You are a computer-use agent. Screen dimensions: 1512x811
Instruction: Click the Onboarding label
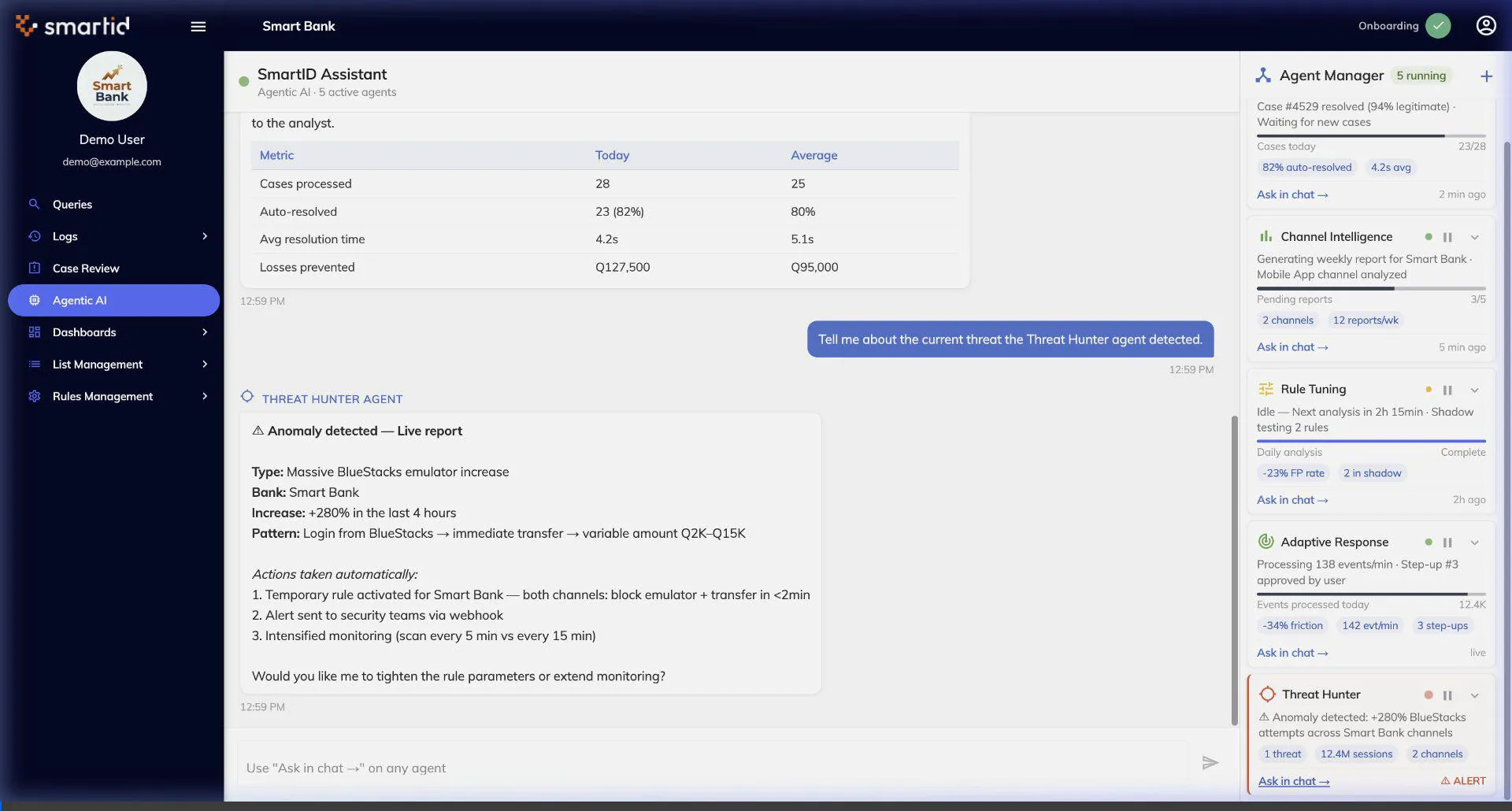[x=1388, y=26]
